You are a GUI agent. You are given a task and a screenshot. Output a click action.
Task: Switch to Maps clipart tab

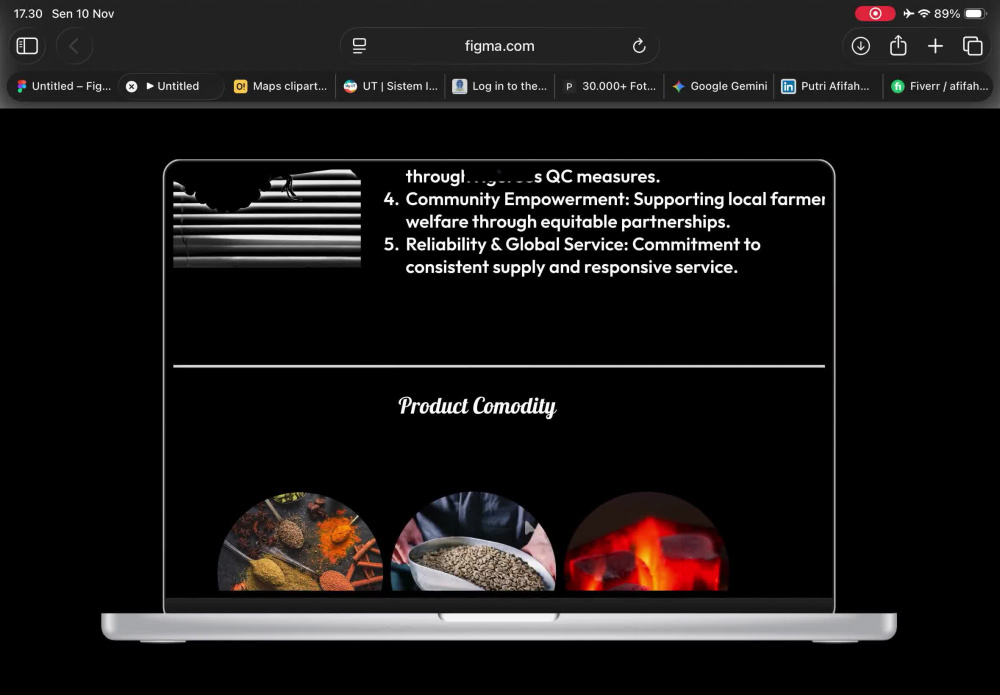click(281, 86)
